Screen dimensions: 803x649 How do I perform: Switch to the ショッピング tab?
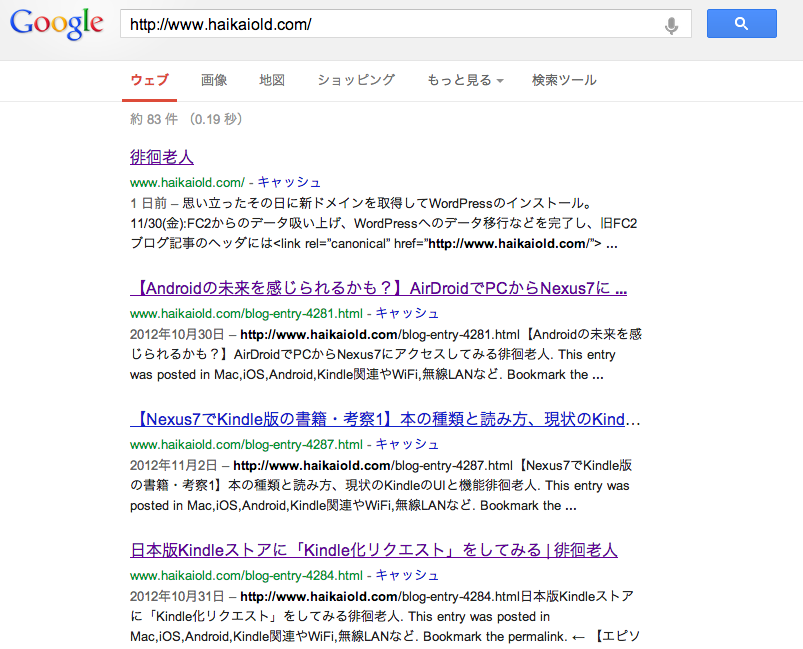pyautogui.click(x=356, y=80)
